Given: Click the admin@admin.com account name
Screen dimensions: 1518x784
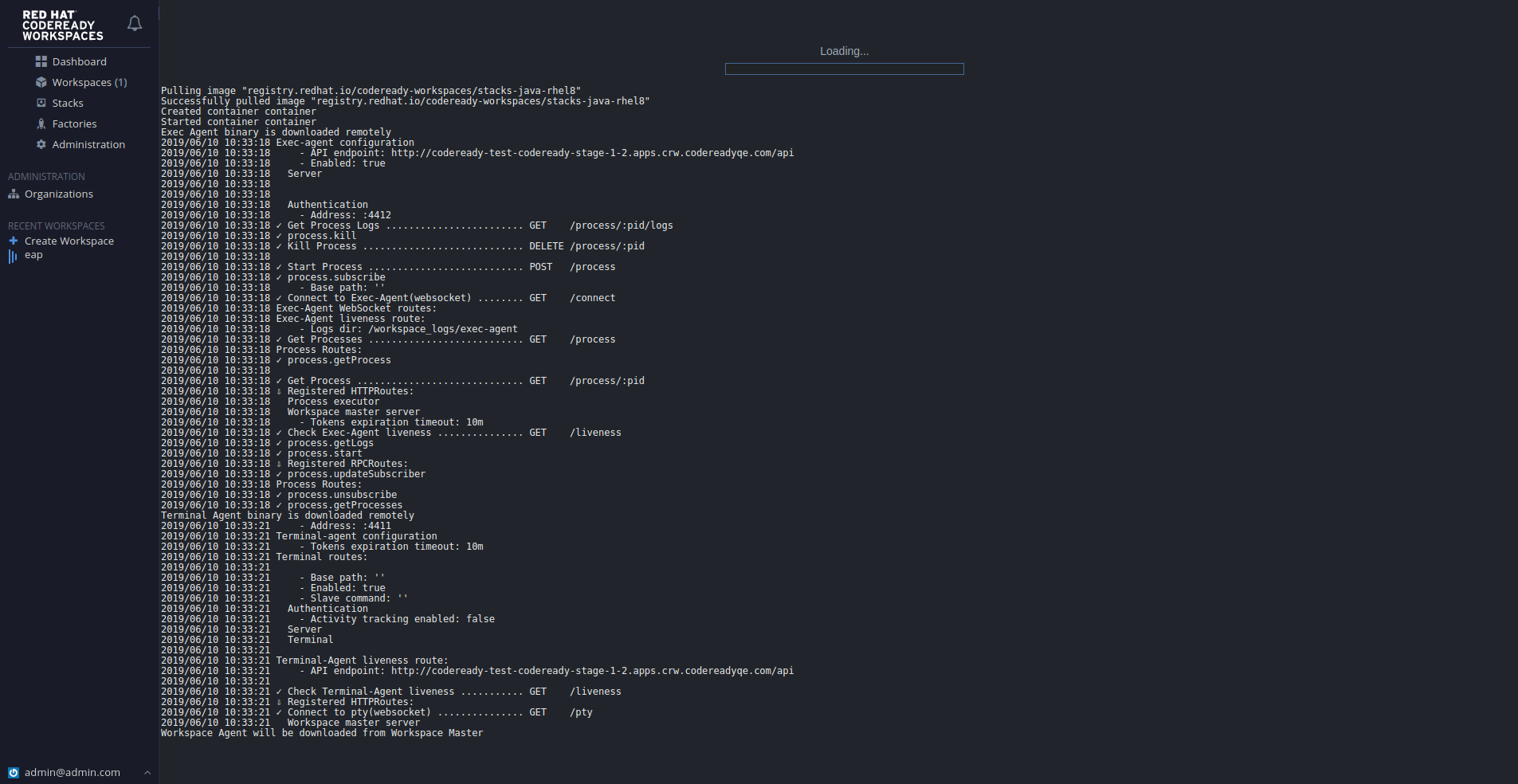Looking at the screenshot, I should (73, 772).
